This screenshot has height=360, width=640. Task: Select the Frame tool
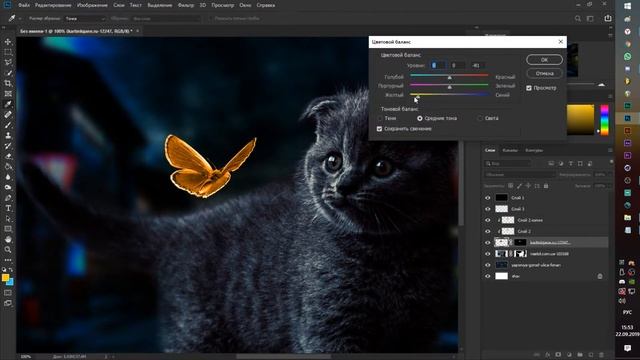[8, 94]
